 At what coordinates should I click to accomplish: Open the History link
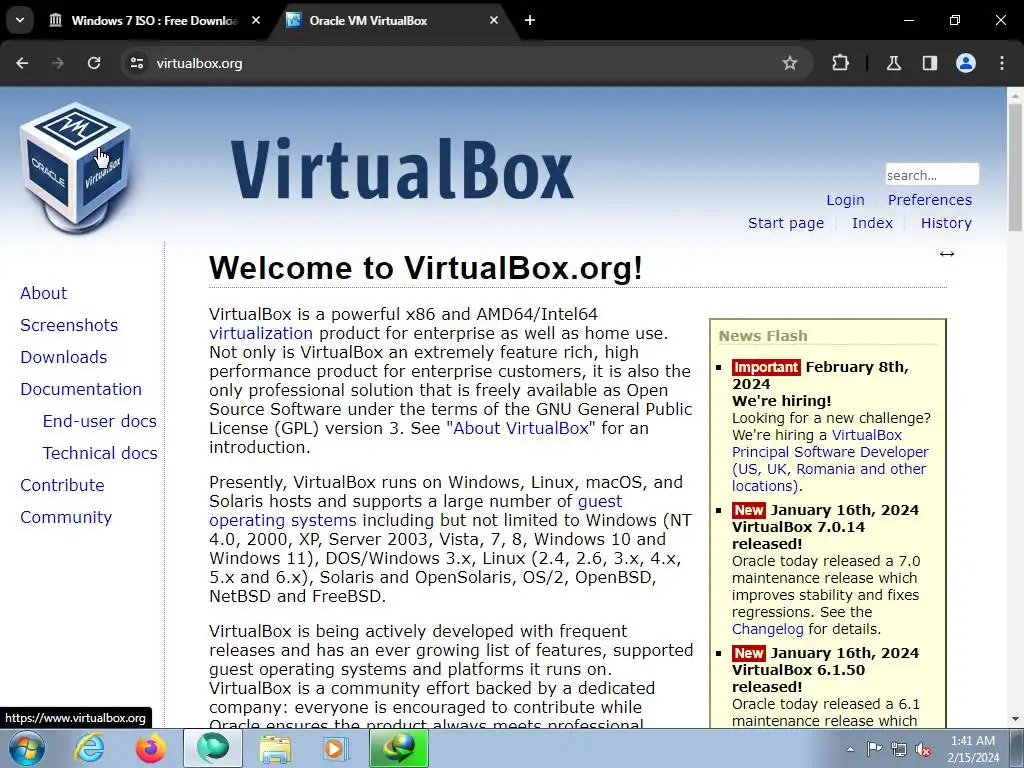946,223
